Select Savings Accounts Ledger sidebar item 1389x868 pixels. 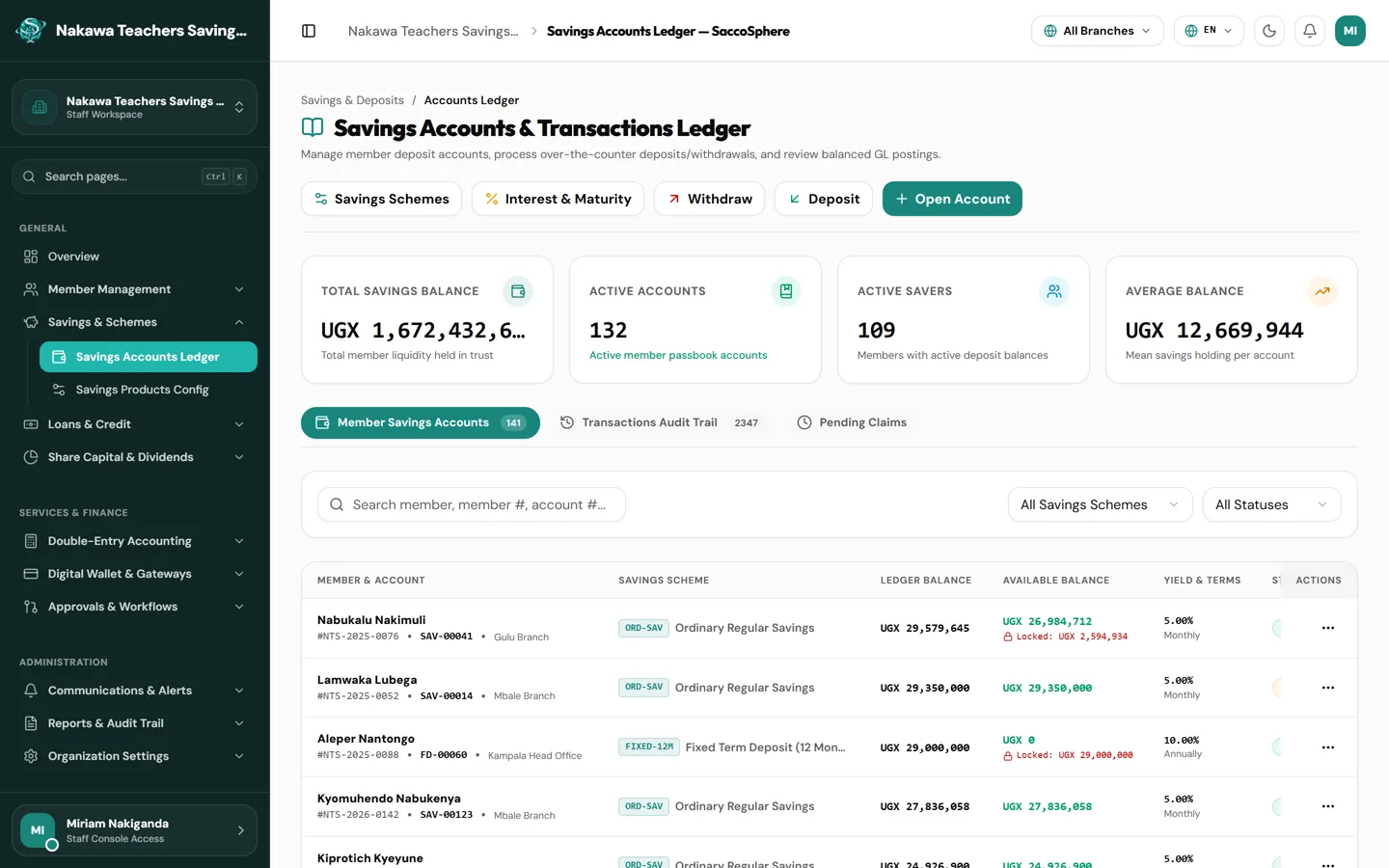pos(149,357)
